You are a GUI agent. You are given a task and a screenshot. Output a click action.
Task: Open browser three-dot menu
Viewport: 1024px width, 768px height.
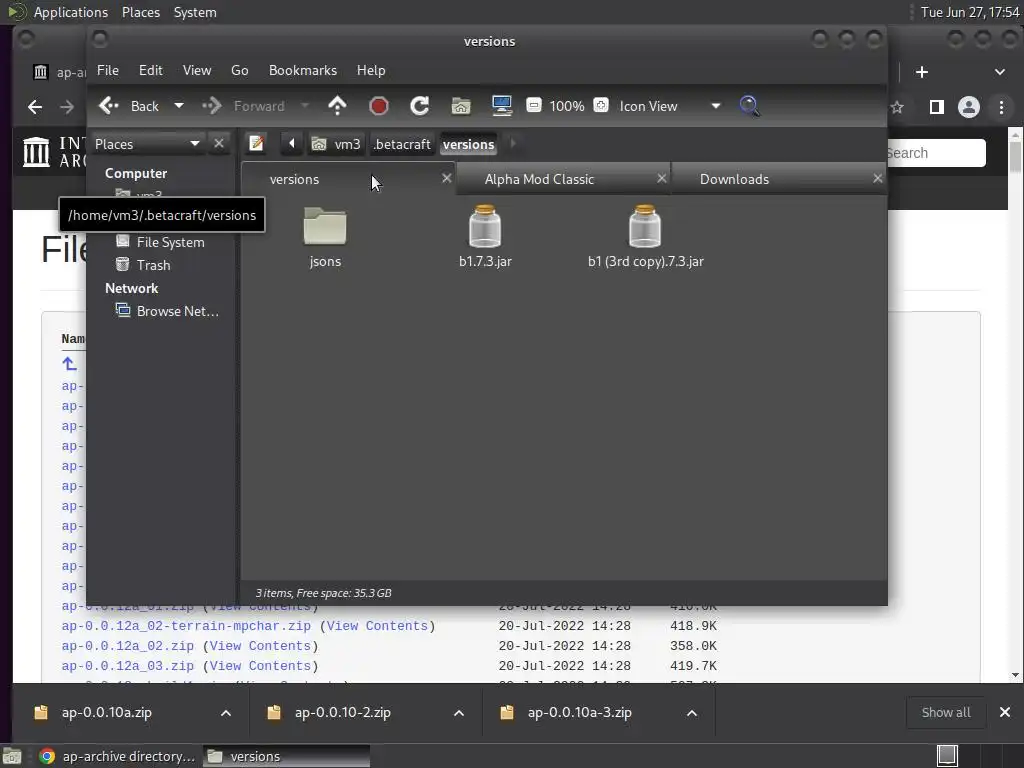(1001, 107)
